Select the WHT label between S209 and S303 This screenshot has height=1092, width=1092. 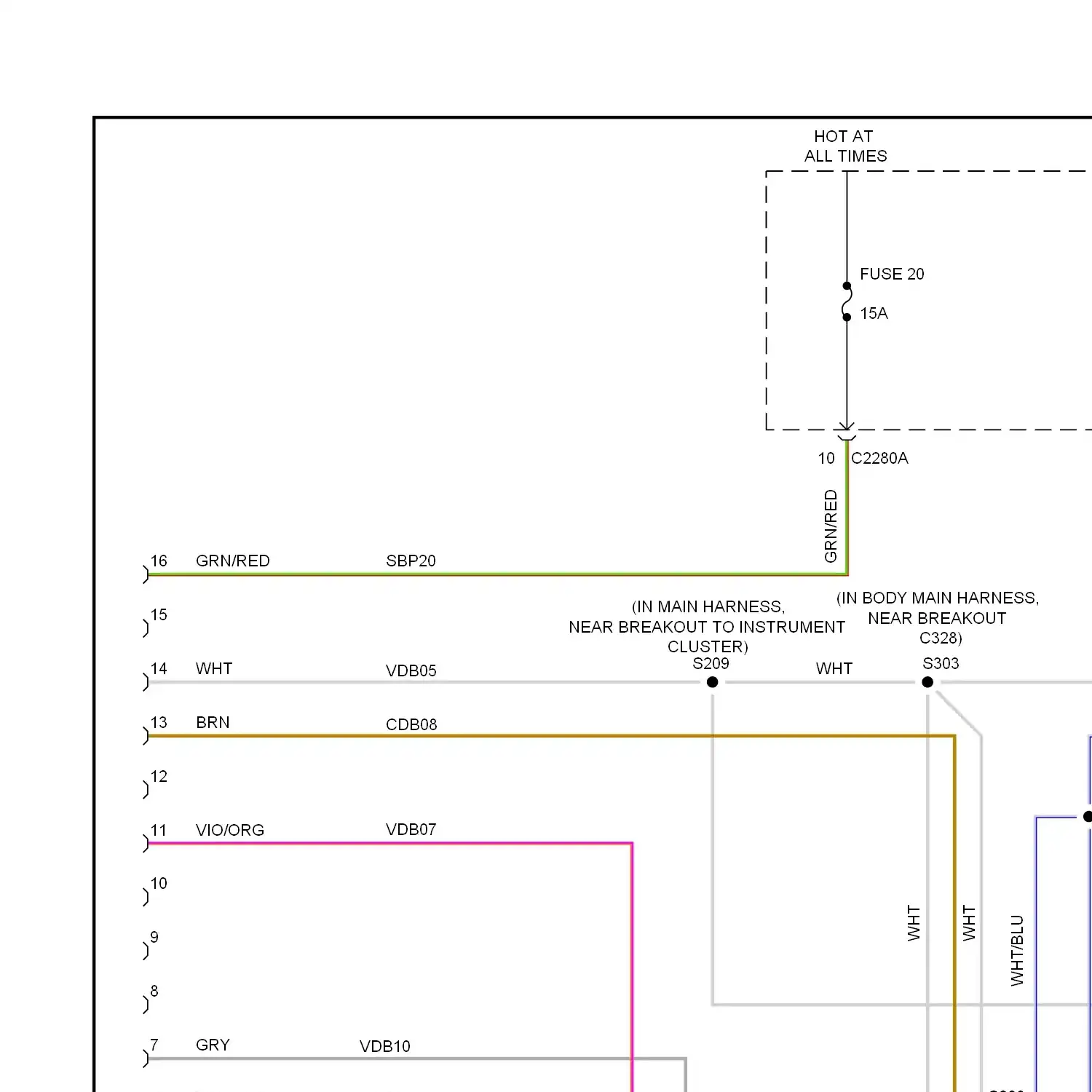(834, 668)
